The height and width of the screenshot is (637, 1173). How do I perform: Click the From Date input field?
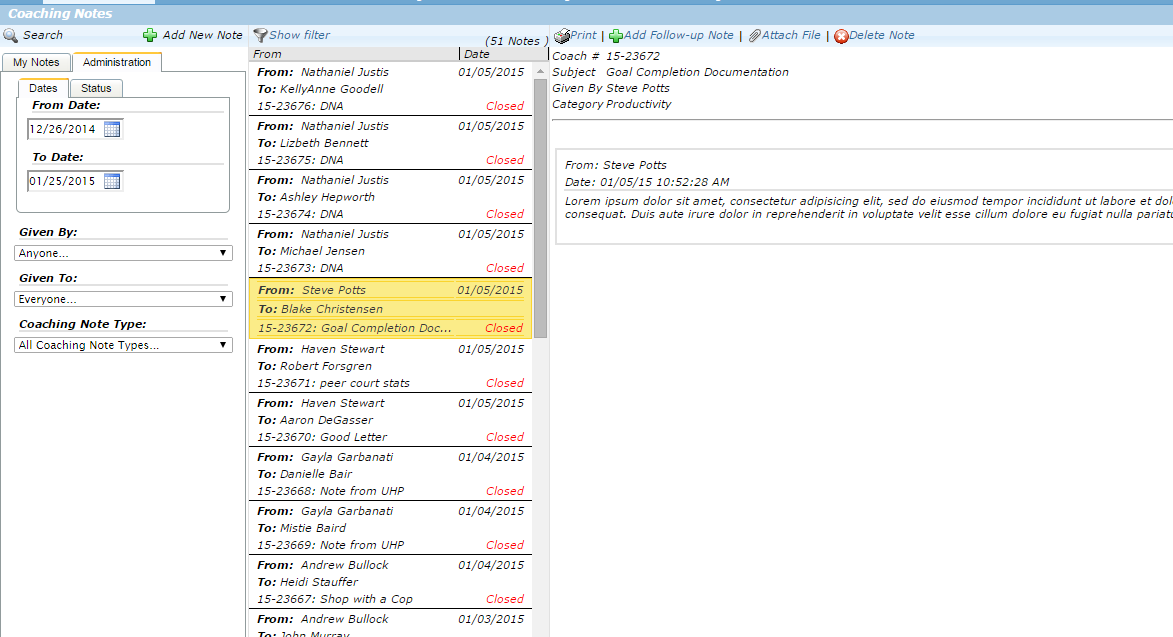[x=64, y=129]
